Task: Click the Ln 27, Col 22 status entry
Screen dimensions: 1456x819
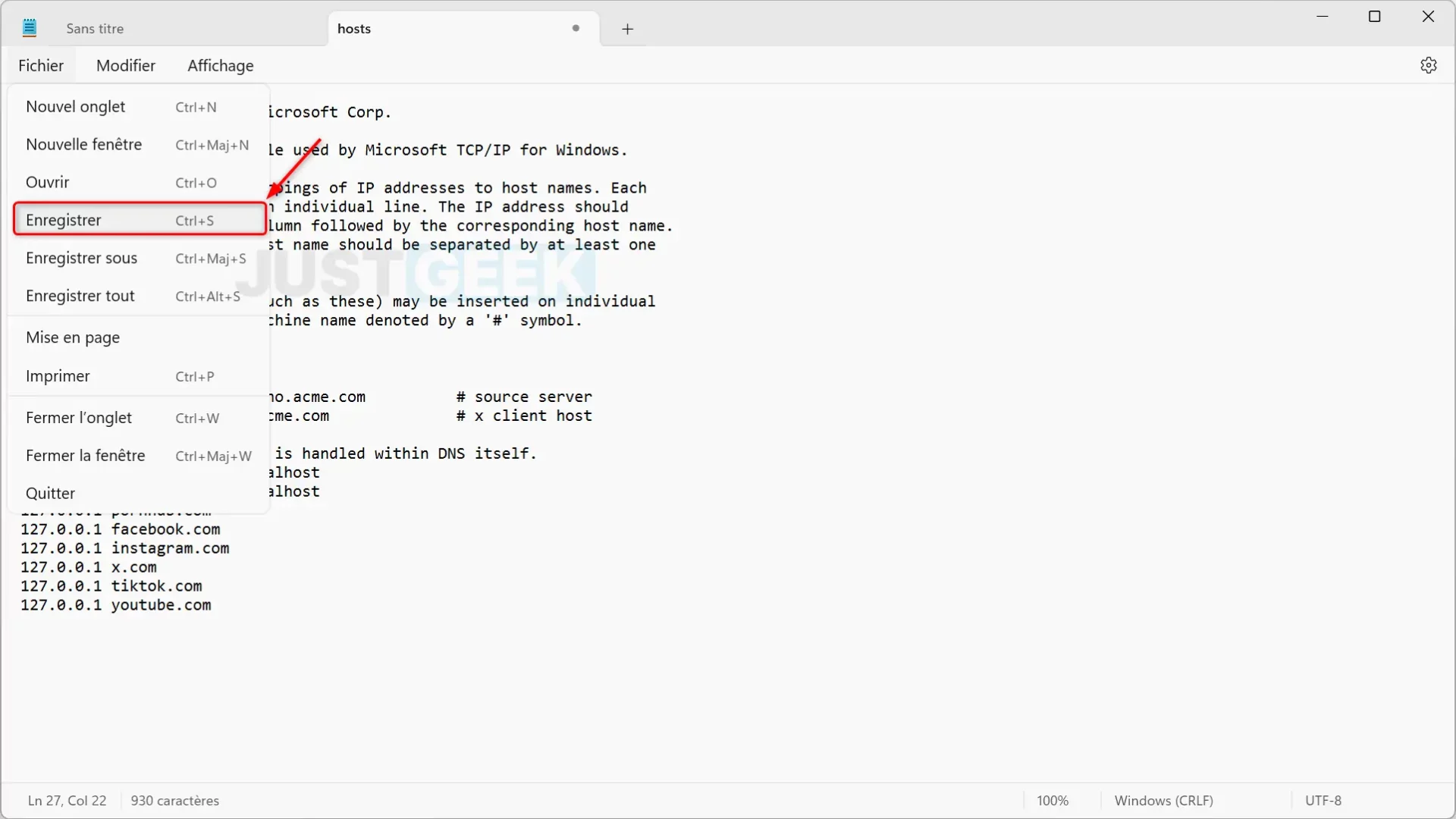Action: [x=67, y=801]
